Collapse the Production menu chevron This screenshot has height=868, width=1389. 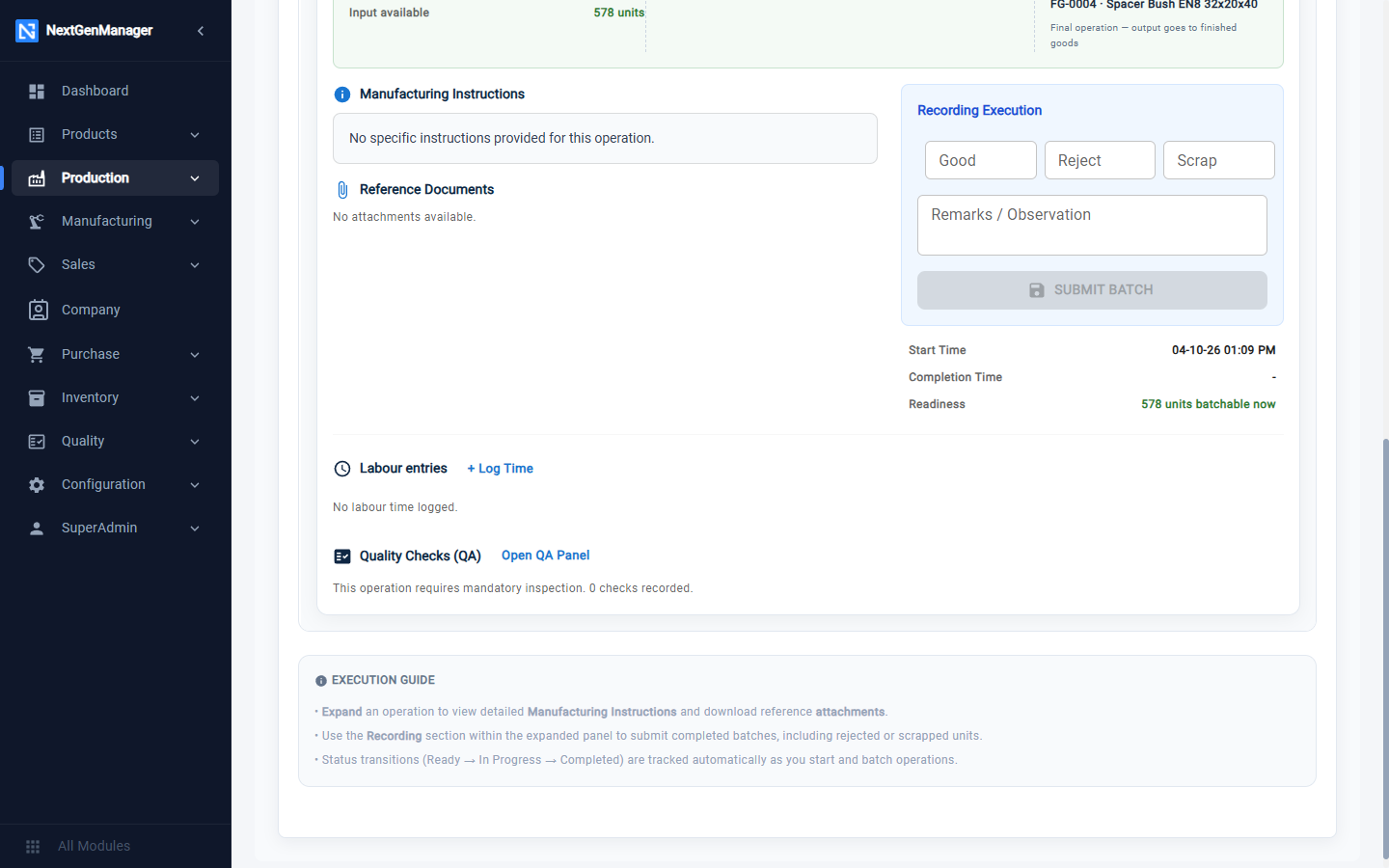point(195,178)
